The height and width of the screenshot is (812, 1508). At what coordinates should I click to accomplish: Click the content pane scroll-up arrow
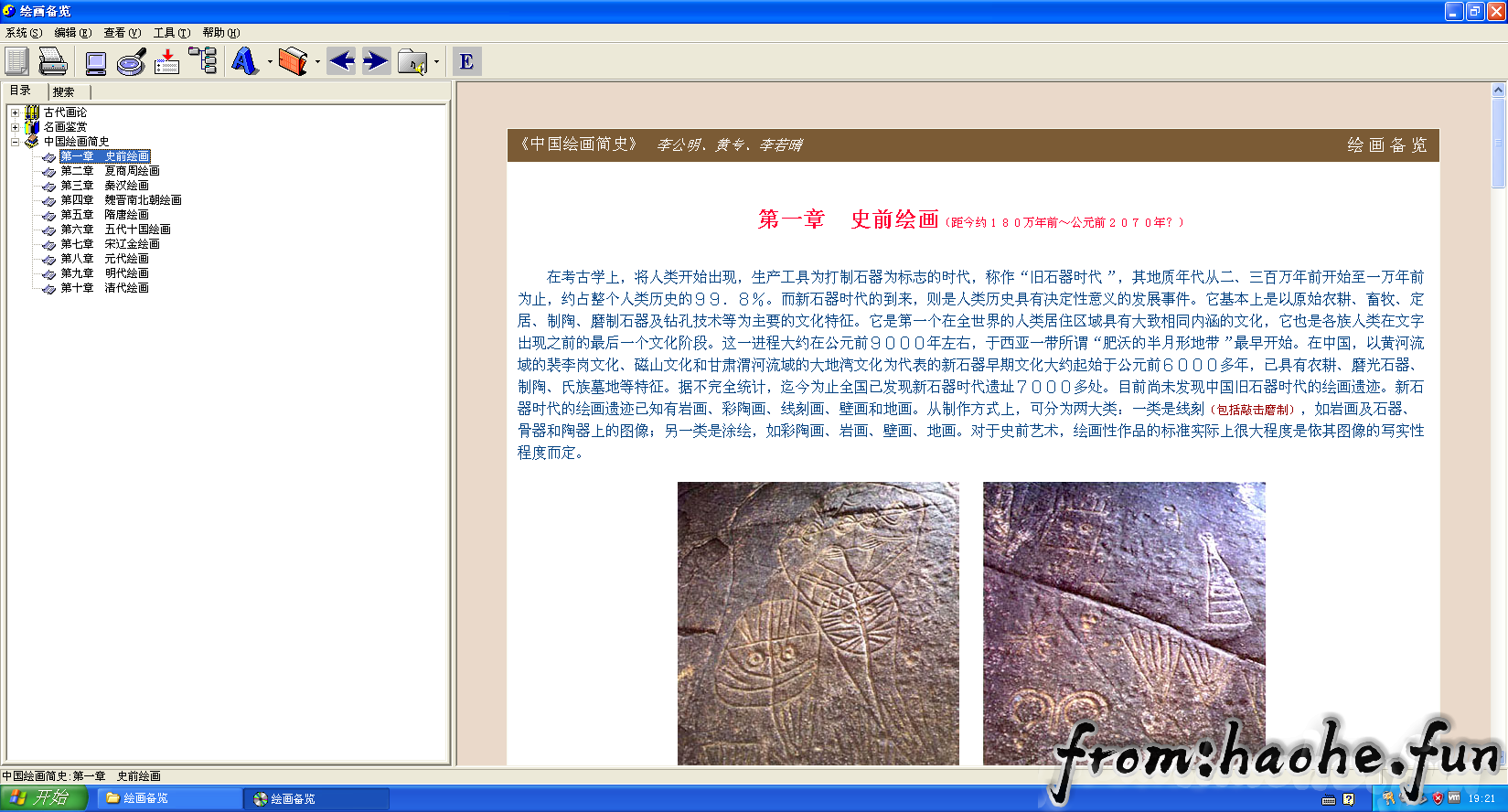point(1498,90)
